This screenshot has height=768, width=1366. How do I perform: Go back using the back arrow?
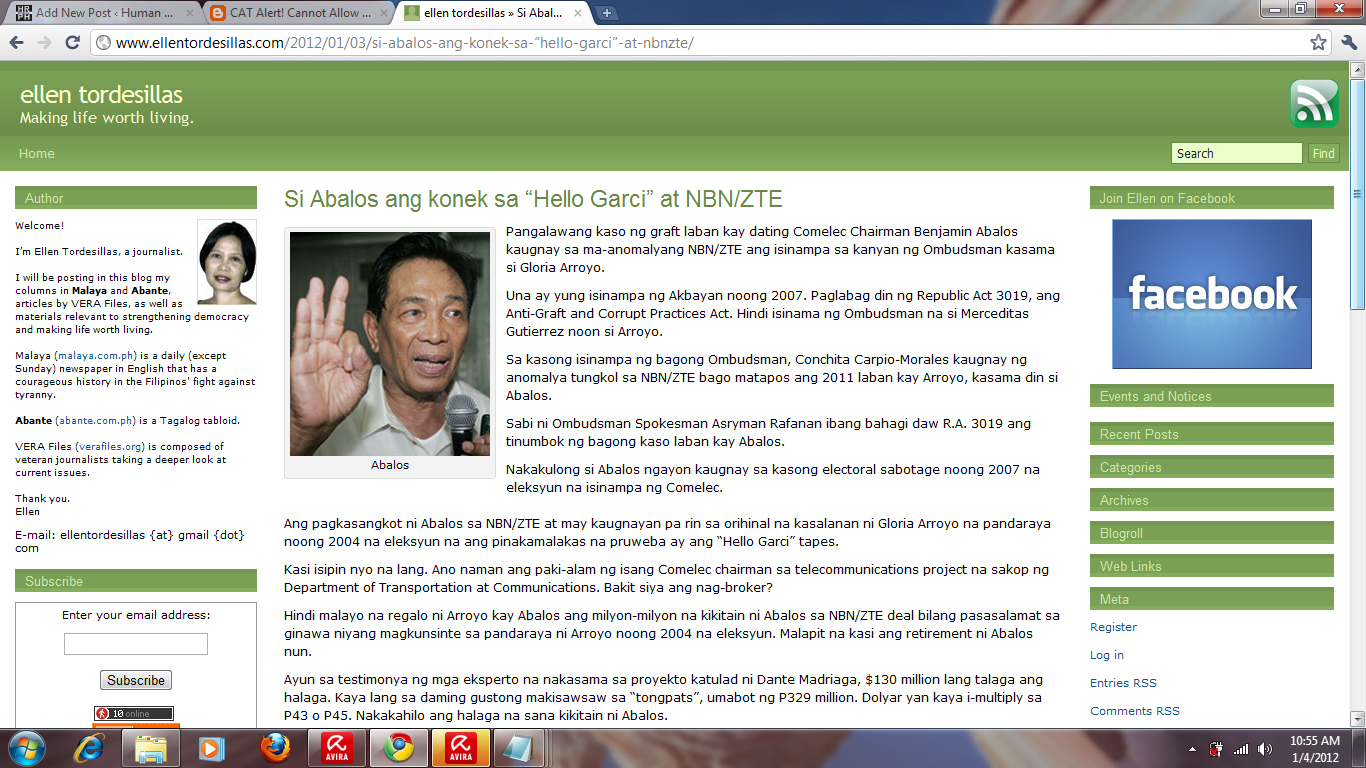coord(17,43)
